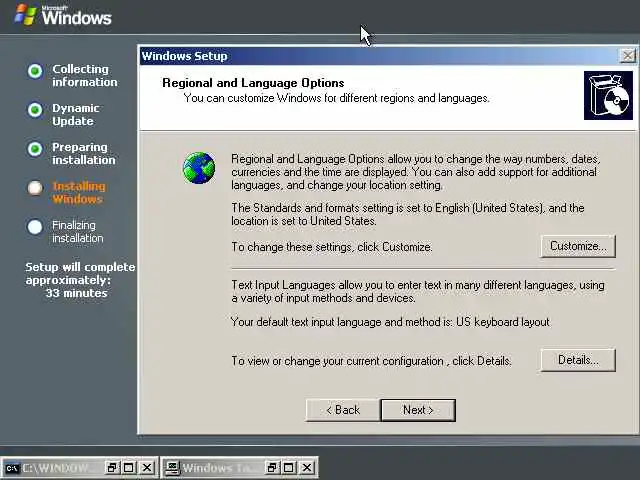Image resolution: width=640 pixels, height=480 pixels.
Task: Click the 'Collecting information' label
Action: [x=84, y=76]
